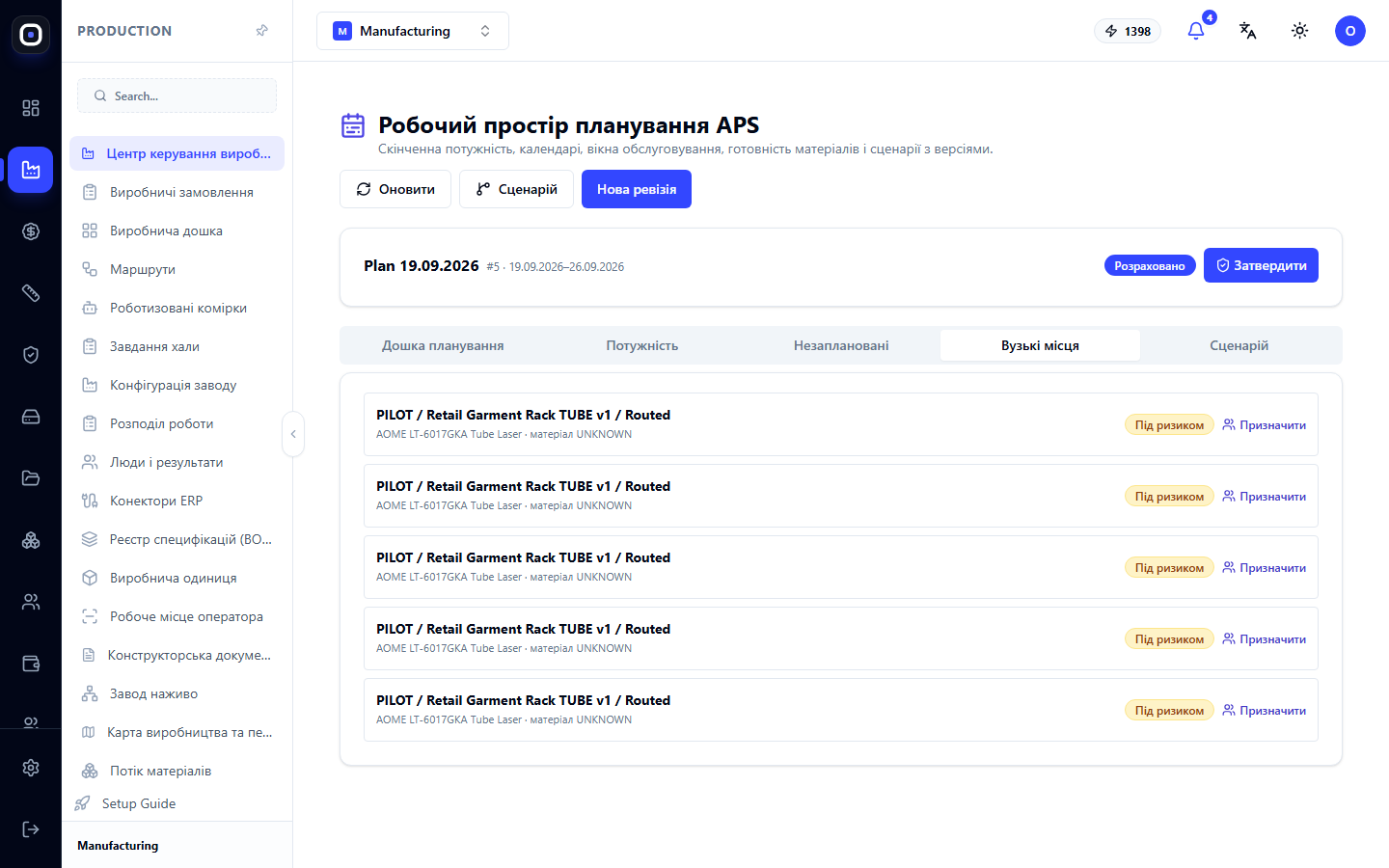1389x868 pixels.
Task: Click the 1398 credits badge
Action: click(x=1128, y=31)
